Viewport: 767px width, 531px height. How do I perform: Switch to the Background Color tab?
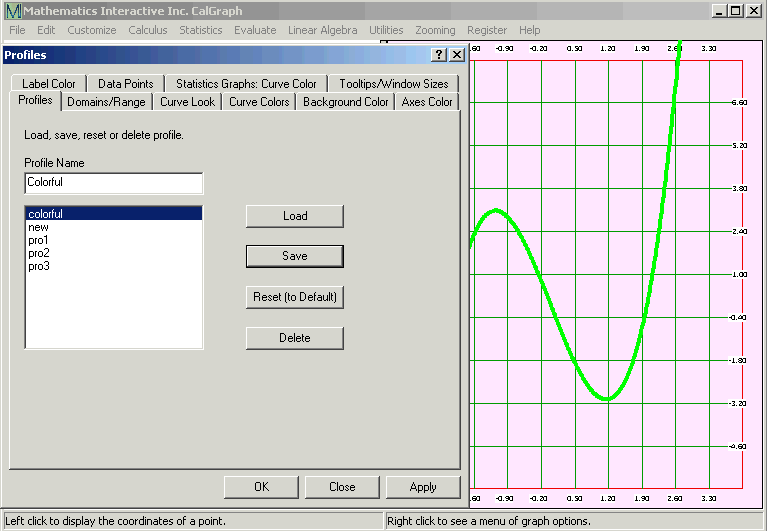pyautogui.click(x=345, y=102)
